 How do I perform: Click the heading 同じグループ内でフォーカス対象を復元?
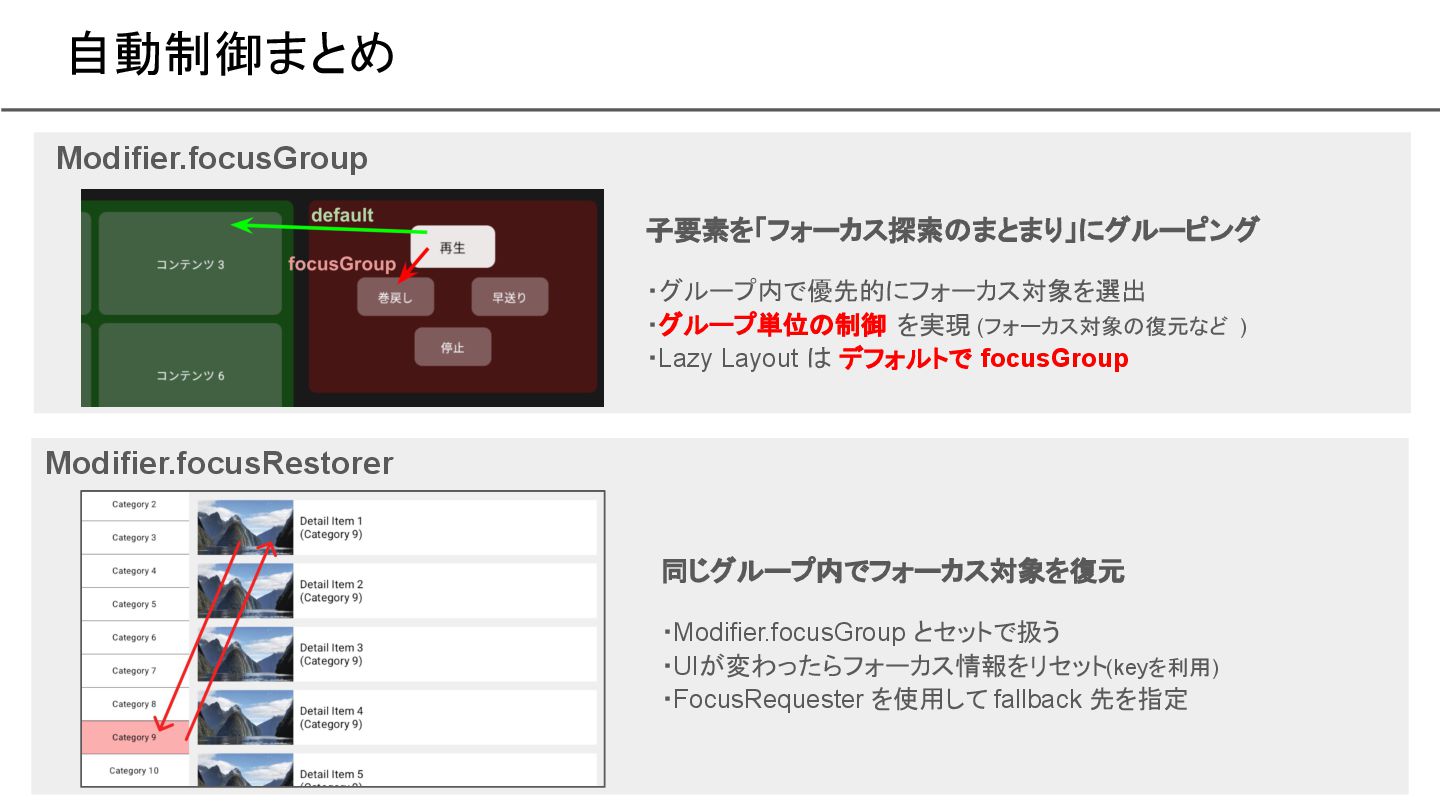click(893, 571)
